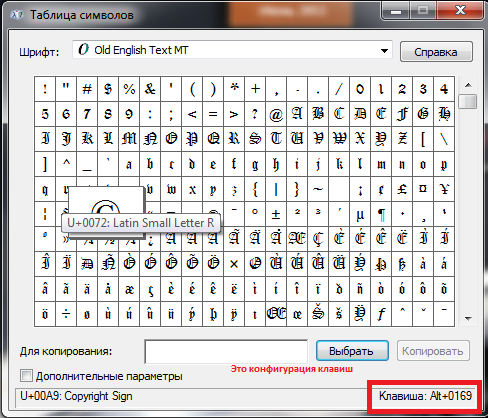This screenshot has width=488, height=418.
Task: Select the lowercase ñ with tilde cell
Action: tap(360, 289)
